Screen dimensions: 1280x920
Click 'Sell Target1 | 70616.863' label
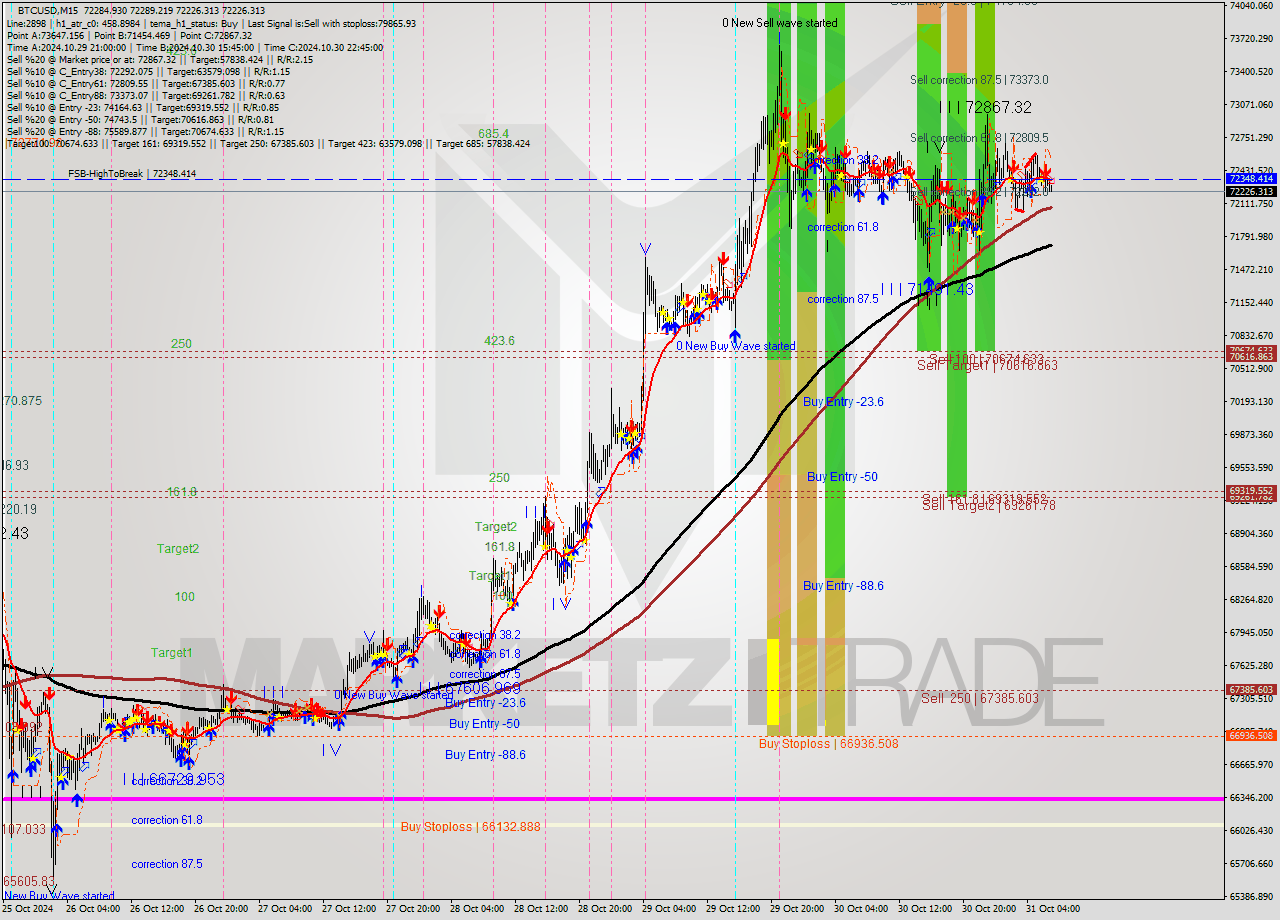coord(987,366)
